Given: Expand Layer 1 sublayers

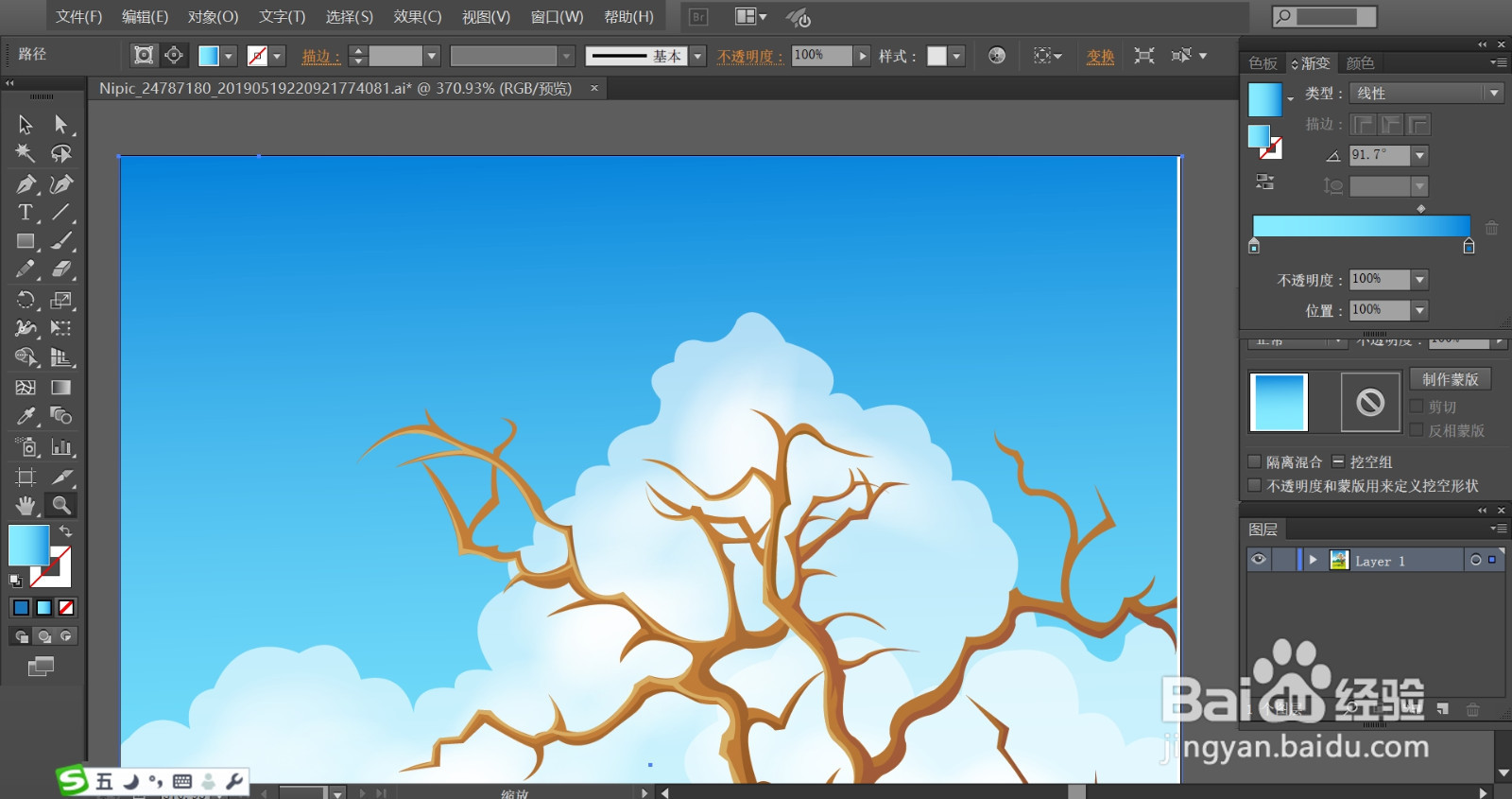Looking at the screenshot, I should 1313,560.
